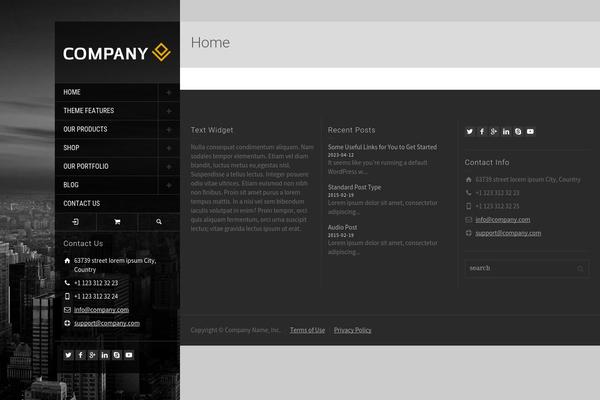Go to Home menu item
600x400 pixels.
[x=72, y=92]
